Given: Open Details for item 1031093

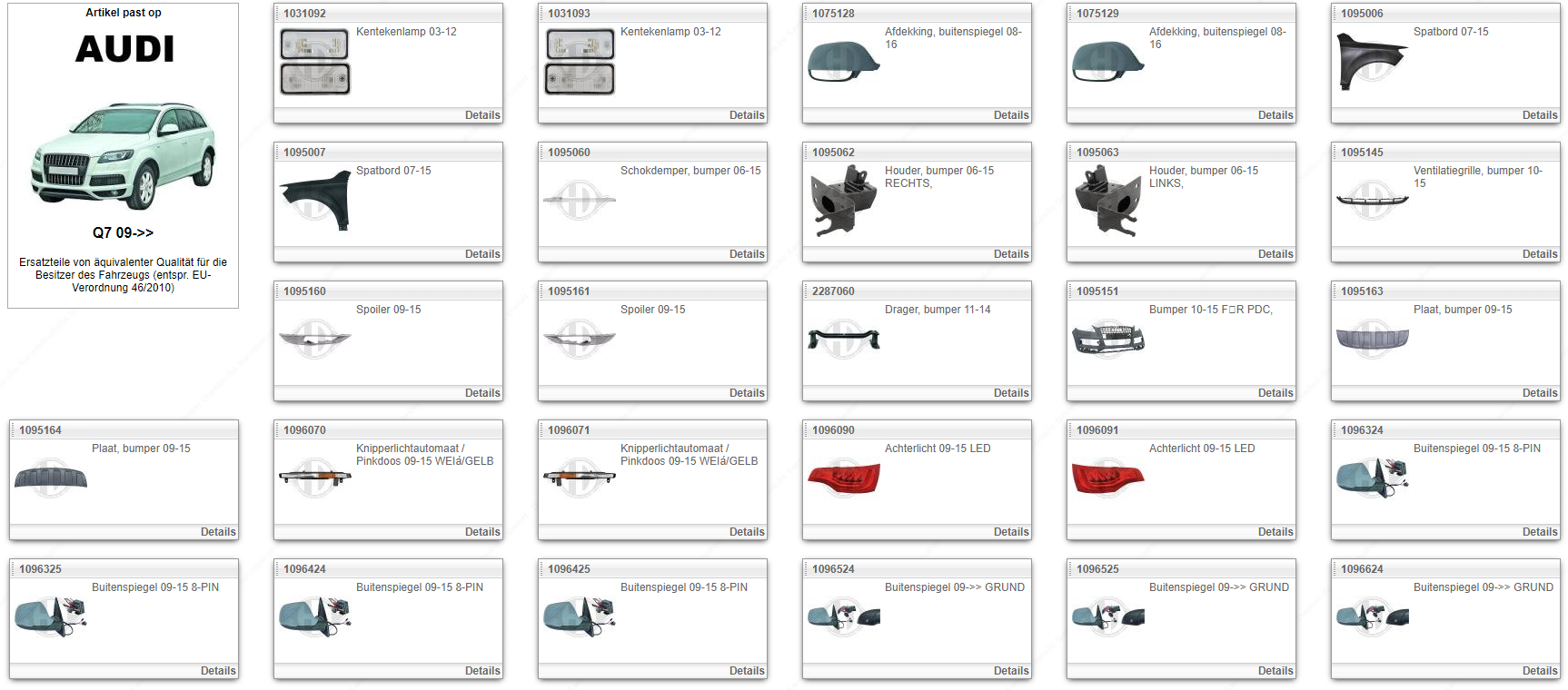Looking at the screenshot, I should click(746, 115).
